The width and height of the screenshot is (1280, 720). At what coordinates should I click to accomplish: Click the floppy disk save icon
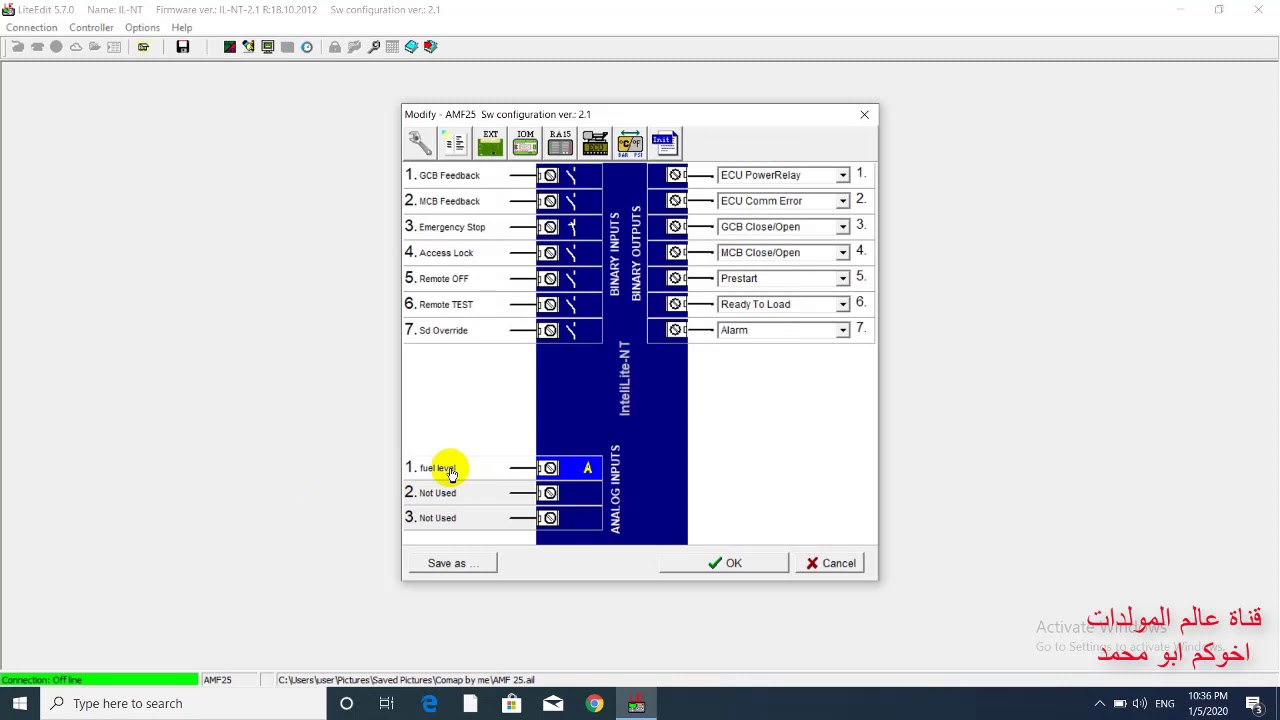pyautogui.click(x=183, y=47)
